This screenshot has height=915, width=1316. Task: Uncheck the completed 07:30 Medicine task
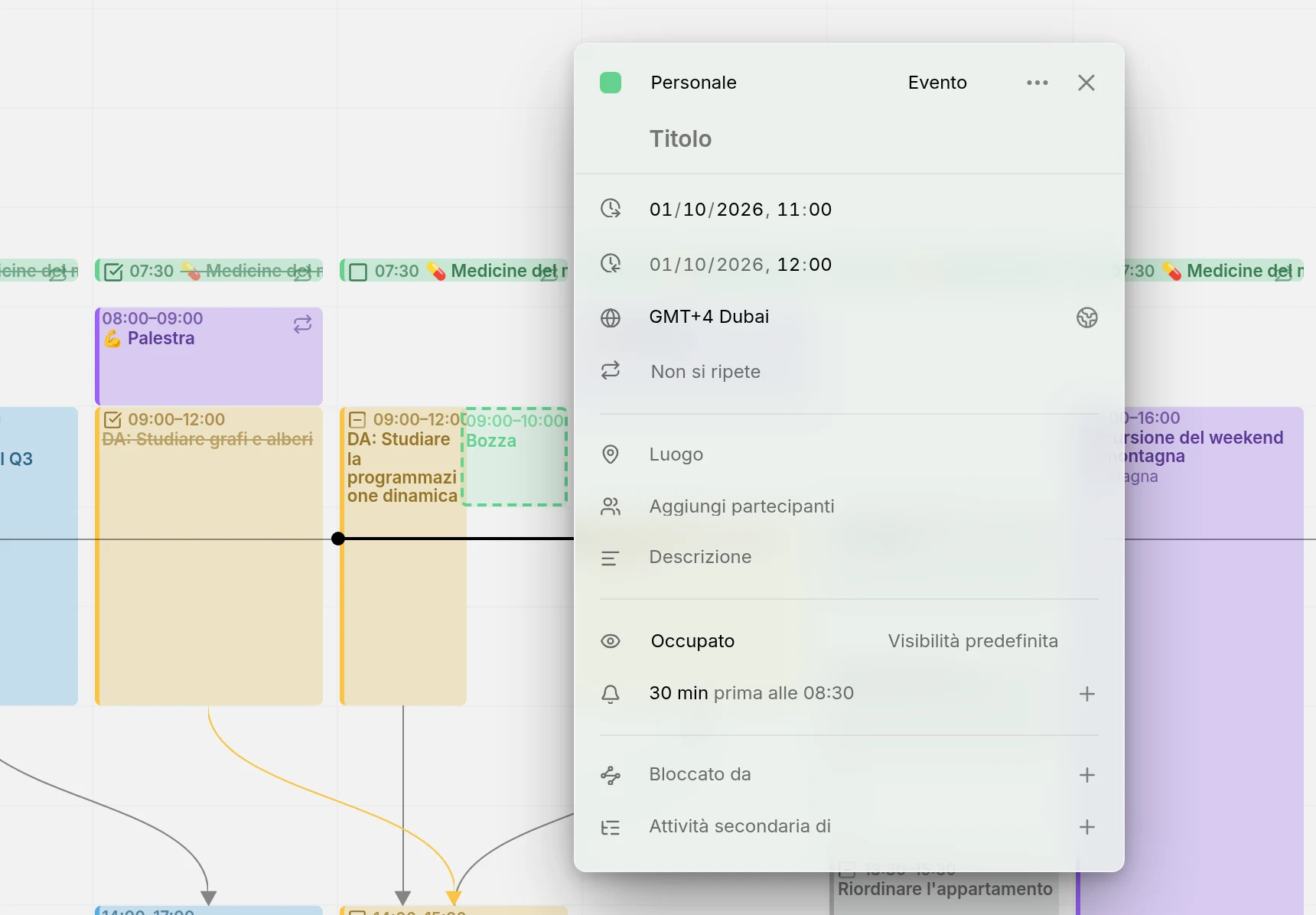[x=113, y=272]
